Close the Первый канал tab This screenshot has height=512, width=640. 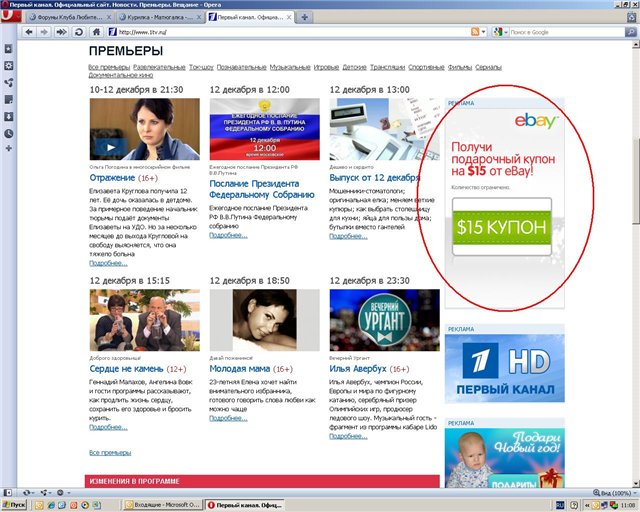(289, 18)
